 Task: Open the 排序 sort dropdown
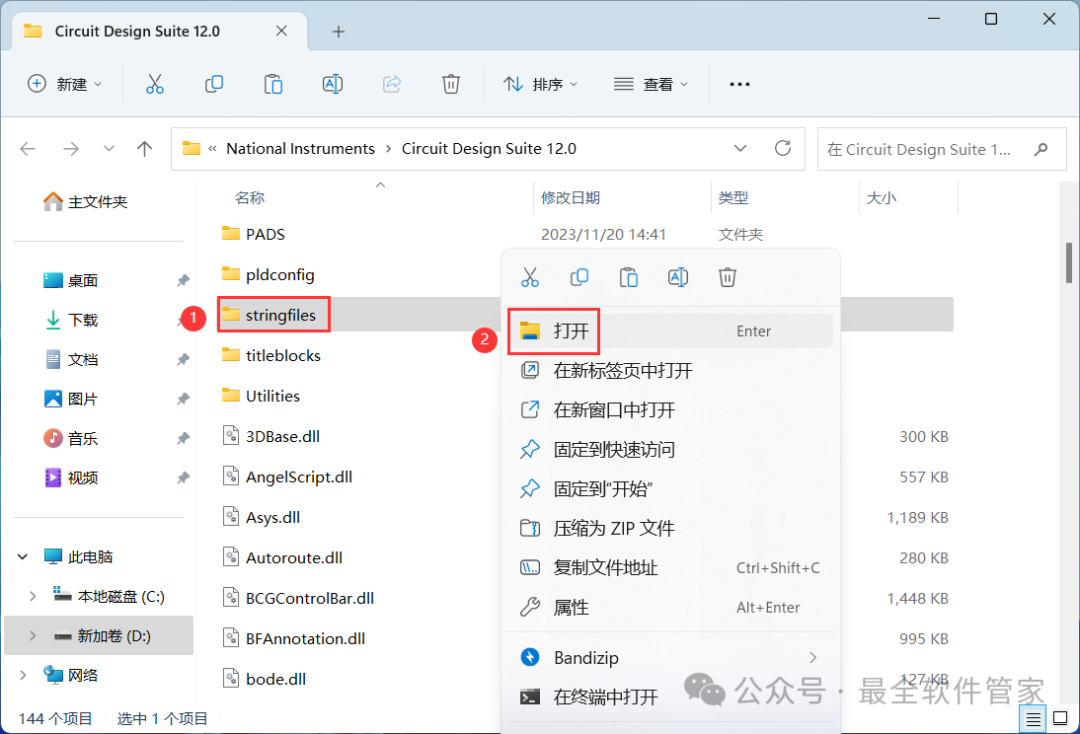click(541, 85)
